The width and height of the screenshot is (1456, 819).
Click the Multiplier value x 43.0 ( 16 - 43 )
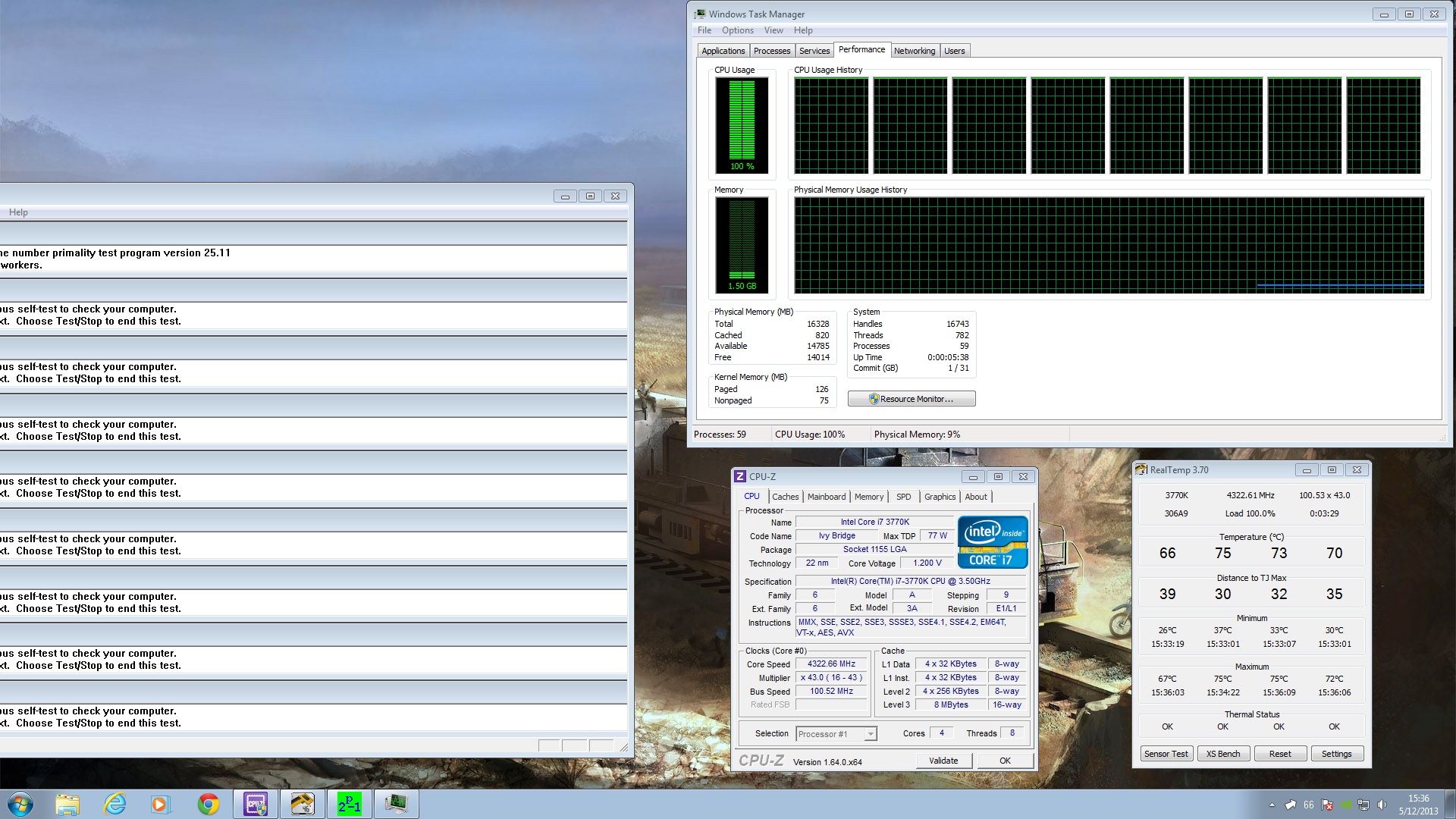pyautogui.click(x=831, y=678)
